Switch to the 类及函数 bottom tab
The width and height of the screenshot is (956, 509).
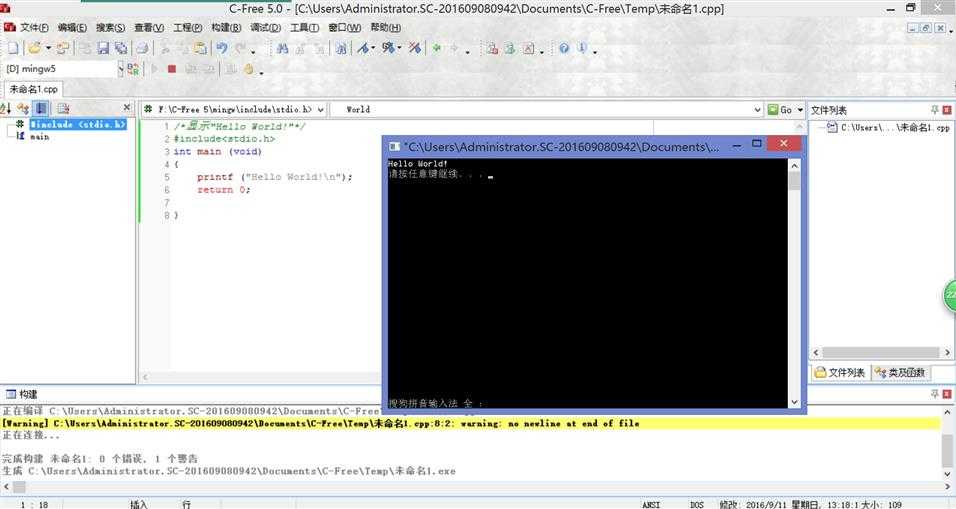pos(901,372)
